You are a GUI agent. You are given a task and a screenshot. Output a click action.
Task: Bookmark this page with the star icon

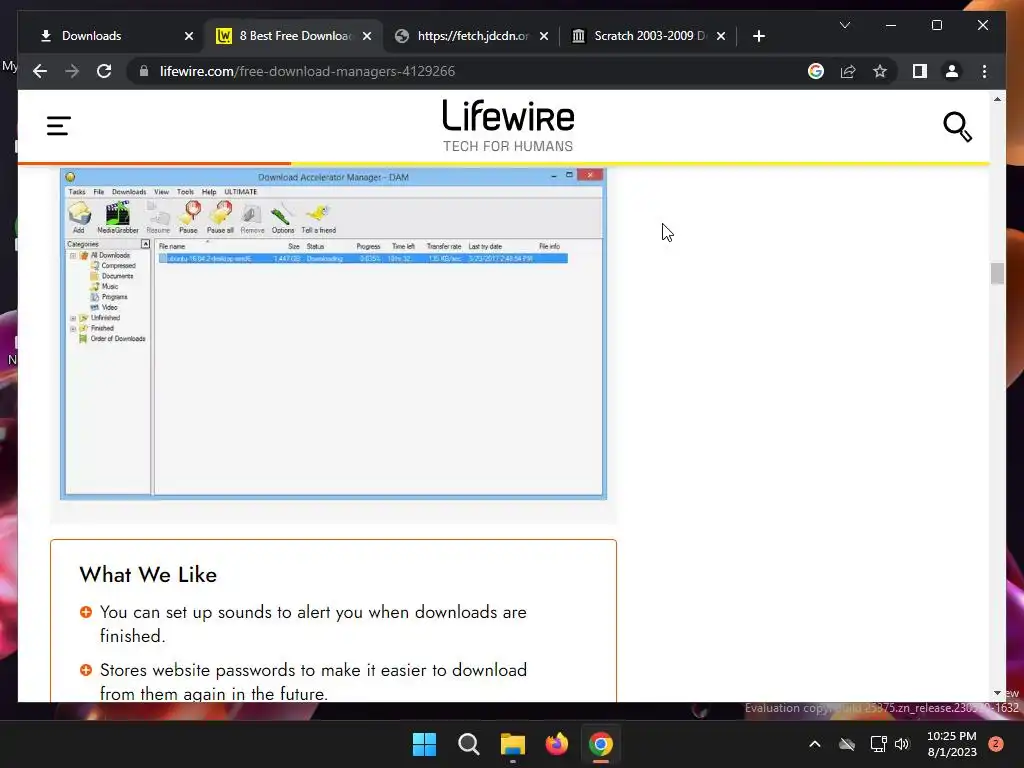[x=880, y=71]
